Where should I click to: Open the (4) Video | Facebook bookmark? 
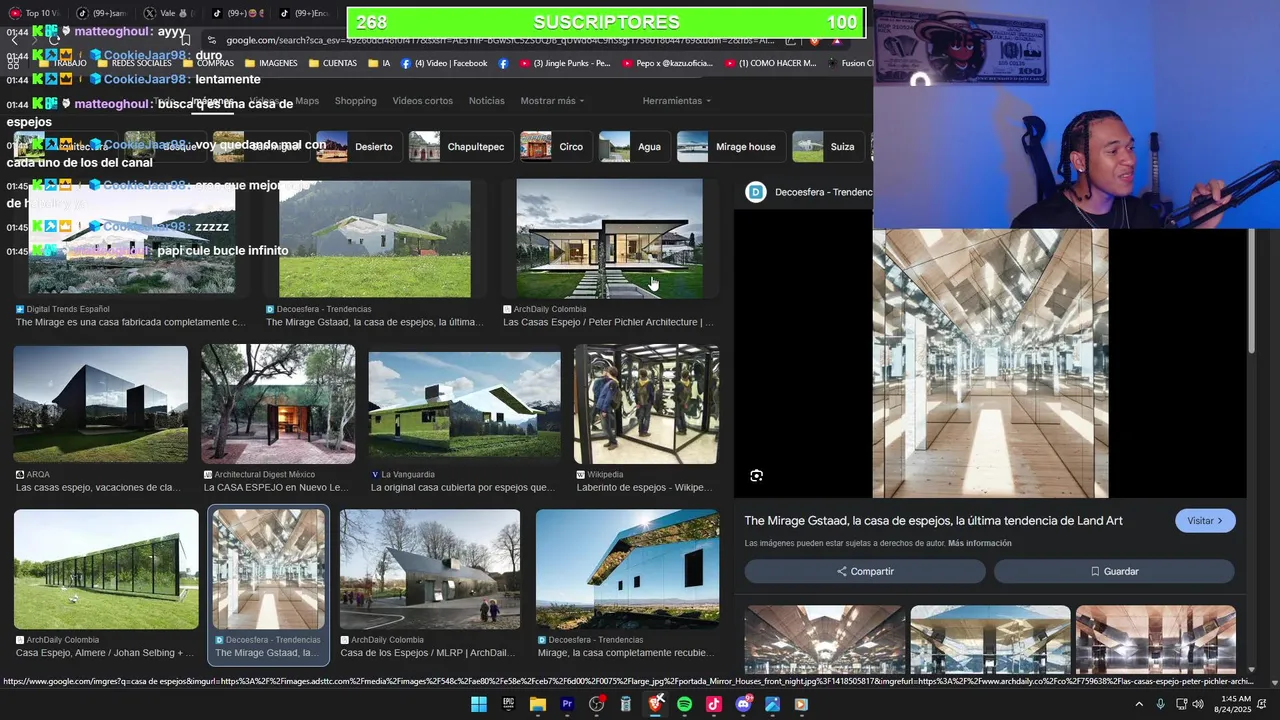click(x=444, y=63)
